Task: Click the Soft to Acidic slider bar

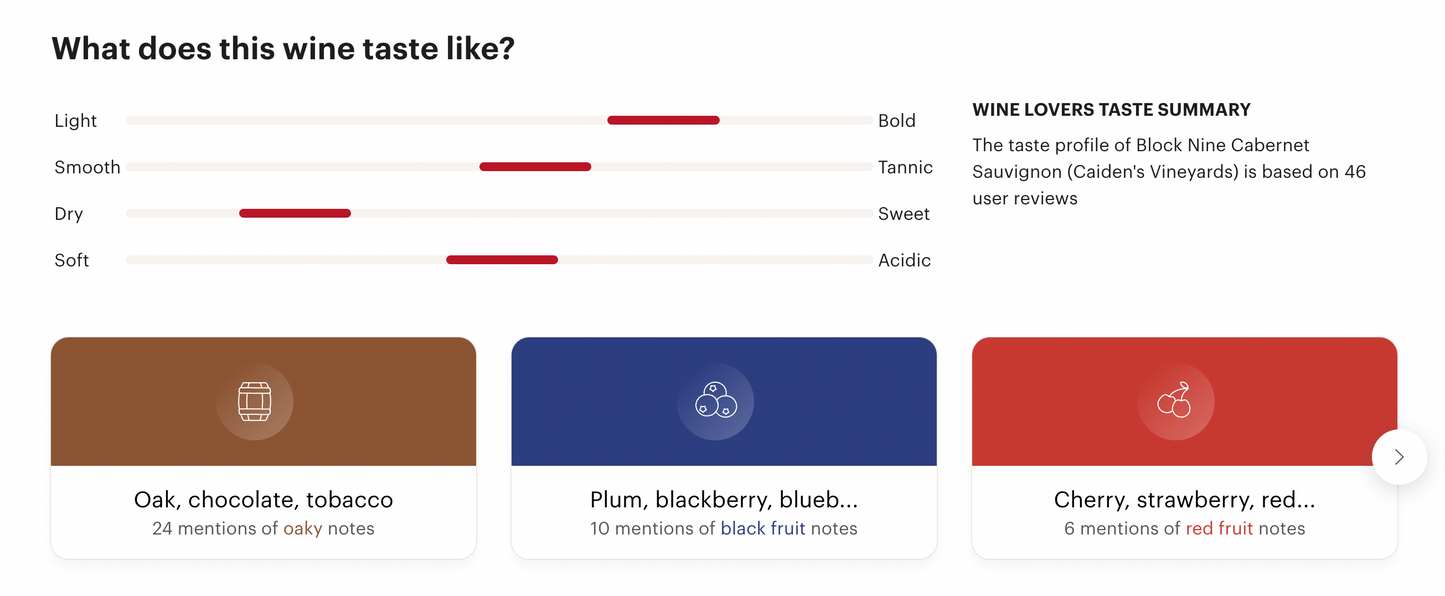Action: 502,259
